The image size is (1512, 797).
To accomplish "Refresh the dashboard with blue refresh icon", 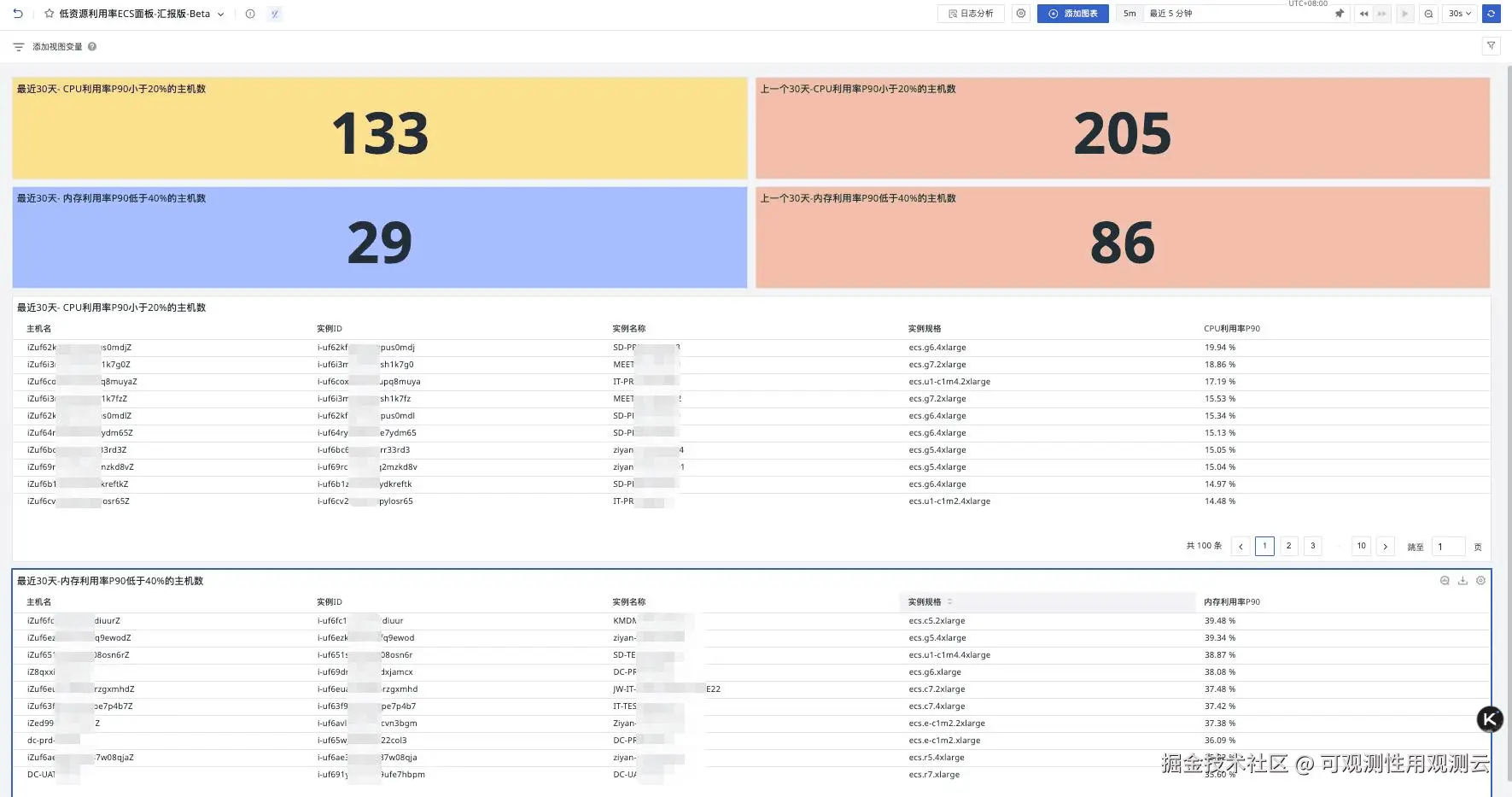I will coord(1492,14).
